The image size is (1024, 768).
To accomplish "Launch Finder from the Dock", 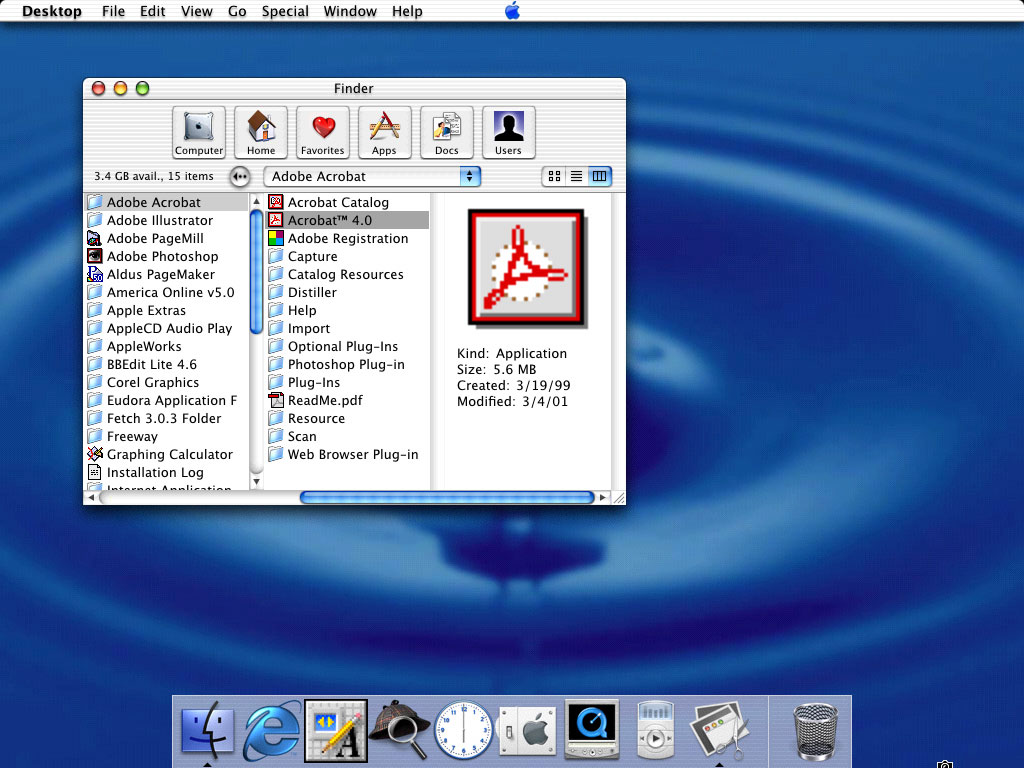I will pyautogui.click(x=208, y=731).
